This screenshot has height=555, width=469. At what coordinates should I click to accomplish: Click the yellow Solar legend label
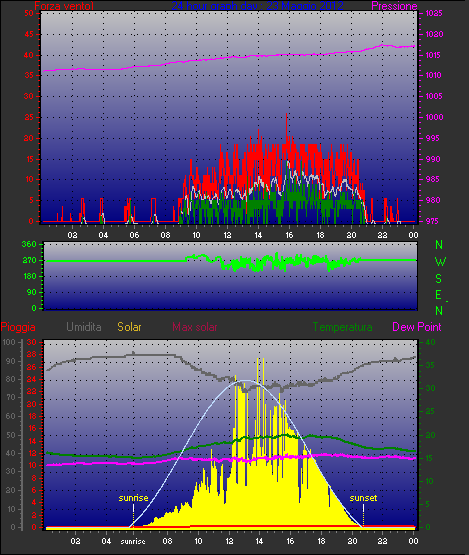[x=129, y=327]
